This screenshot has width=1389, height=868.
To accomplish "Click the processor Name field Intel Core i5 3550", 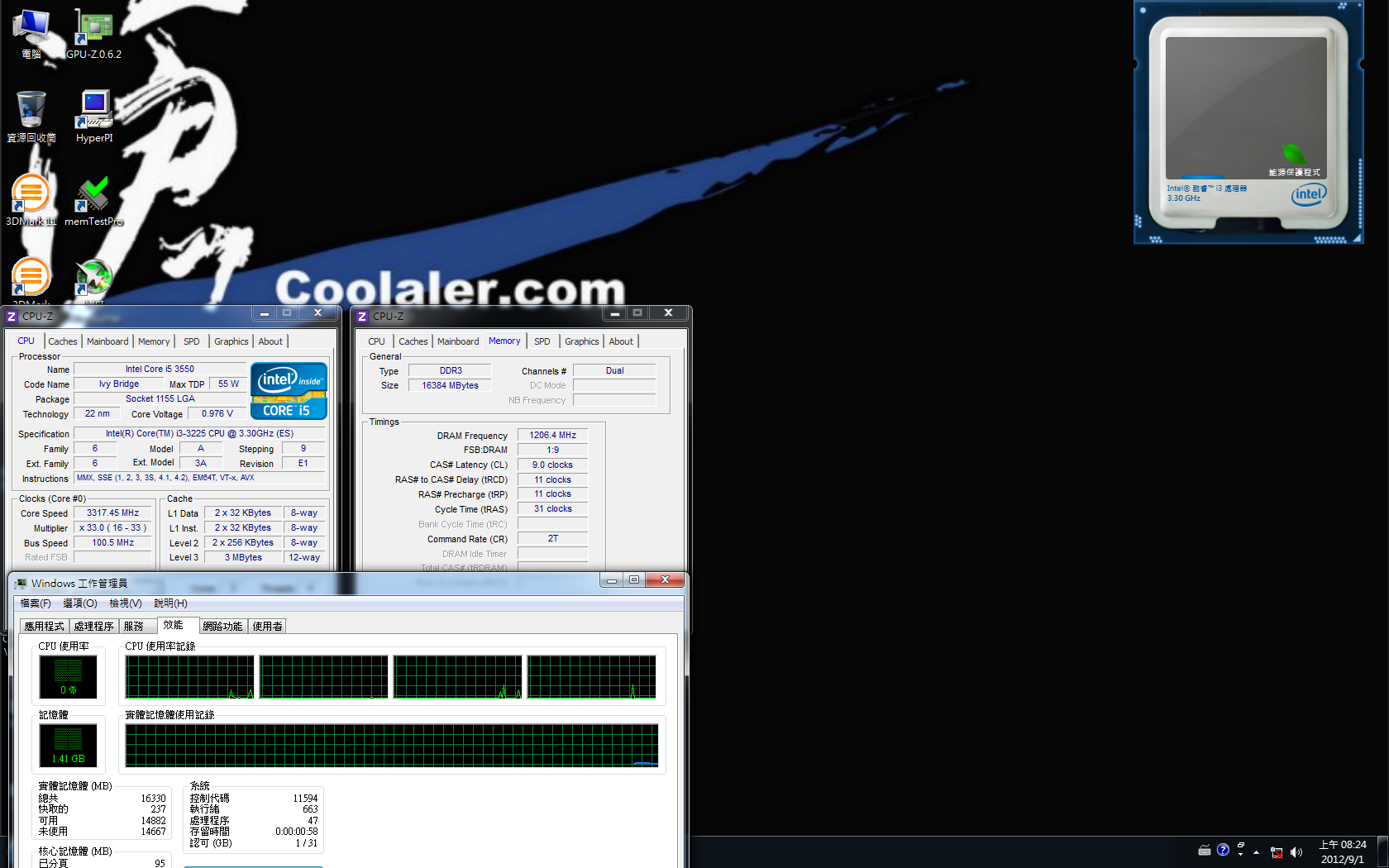I will 160,369.
